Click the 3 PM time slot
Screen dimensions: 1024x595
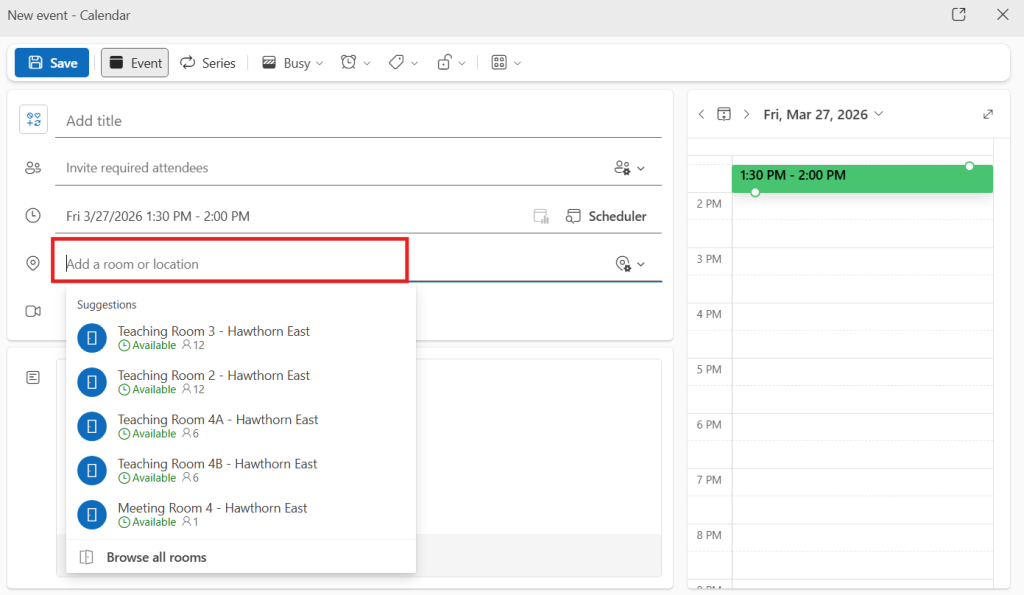click(862, 261)
